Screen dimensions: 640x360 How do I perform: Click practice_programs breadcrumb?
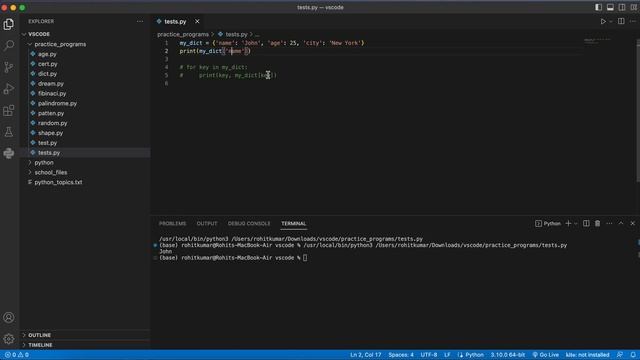click(x=183, y=34)
